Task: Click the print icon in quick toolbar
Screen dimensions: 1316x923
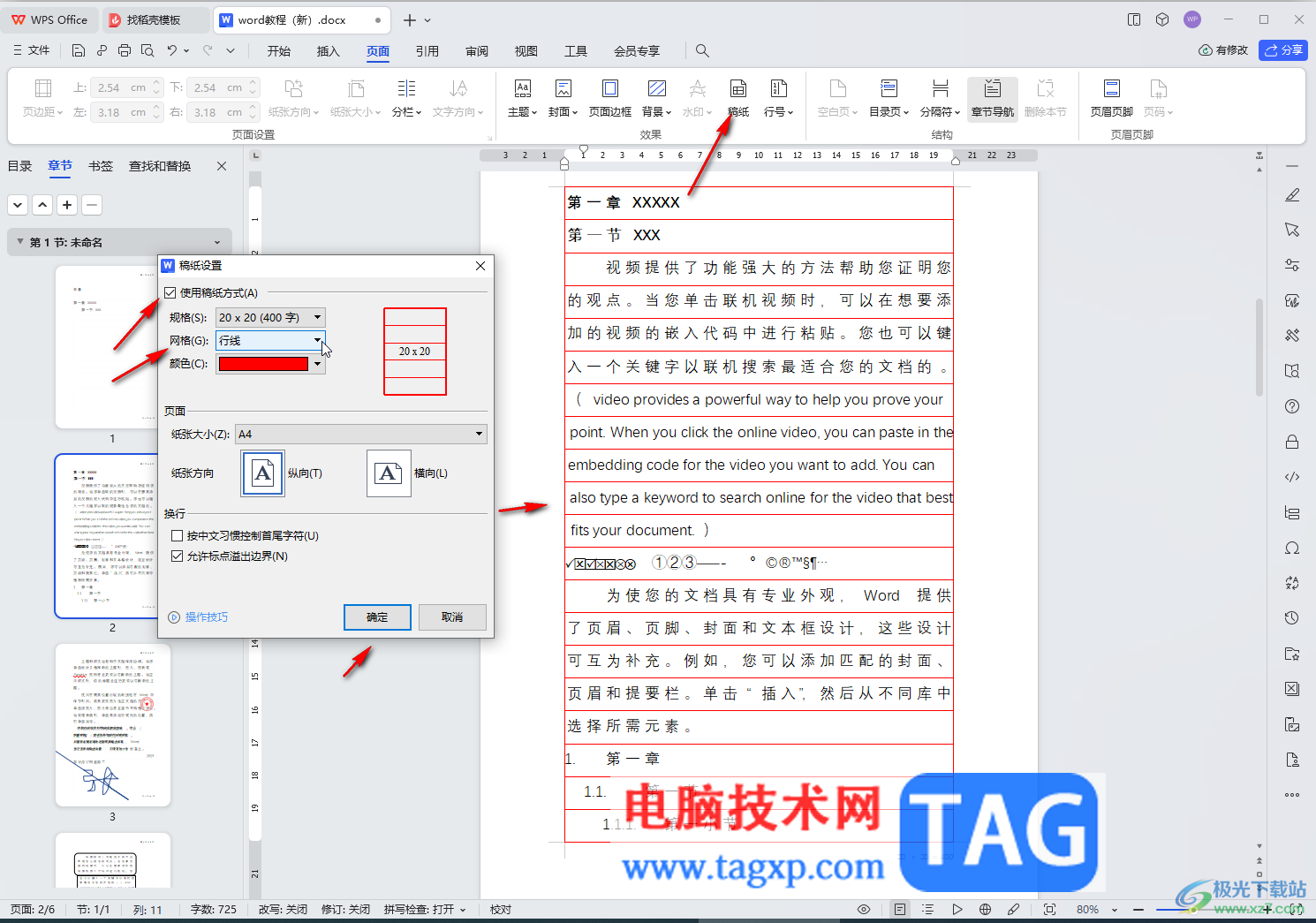Action: (125, 50)
